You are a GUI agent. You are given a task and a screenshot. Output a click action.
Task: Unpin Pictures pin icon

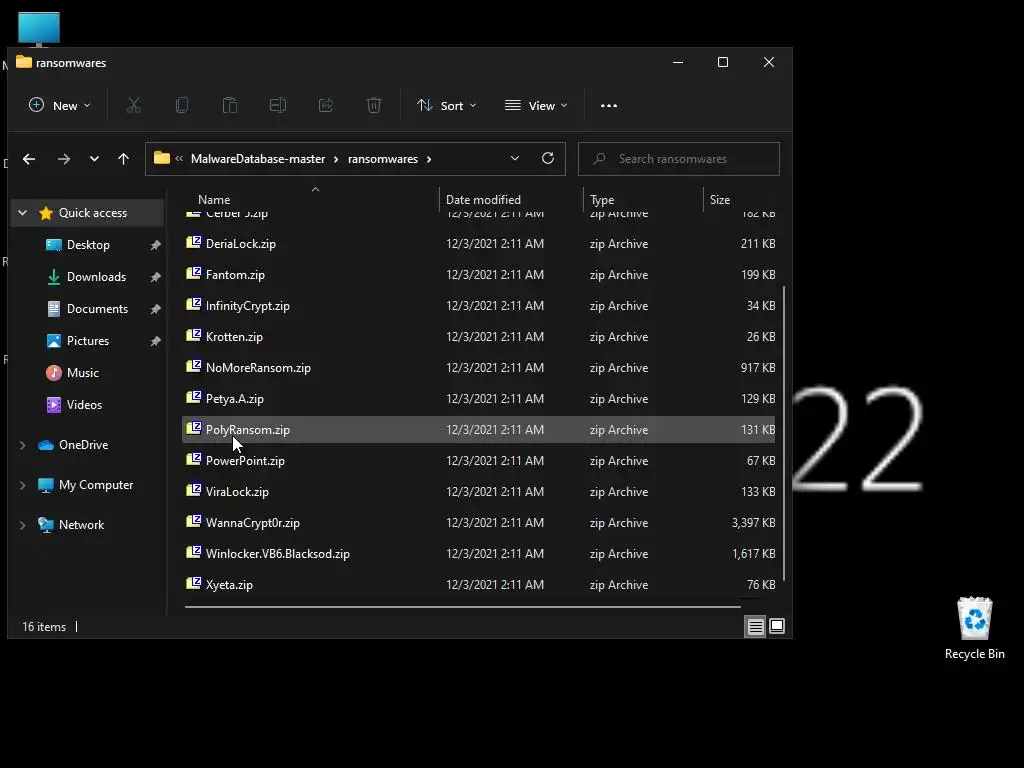tap(155, 341)
